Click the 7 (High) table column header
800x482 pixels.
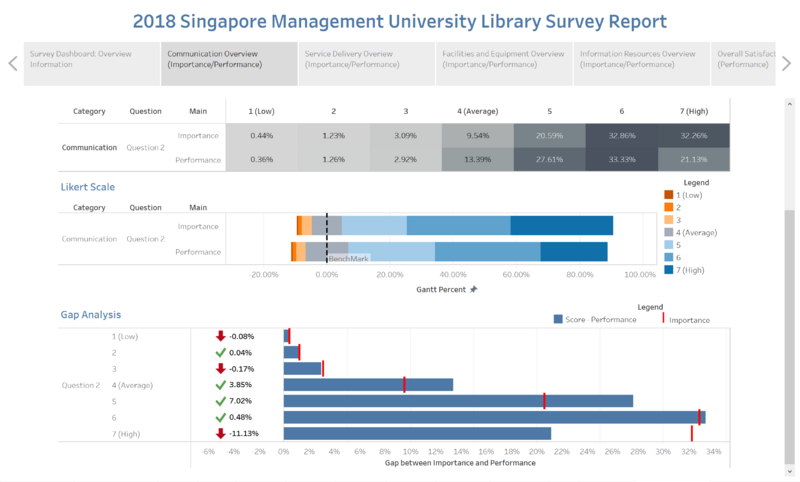694,111
